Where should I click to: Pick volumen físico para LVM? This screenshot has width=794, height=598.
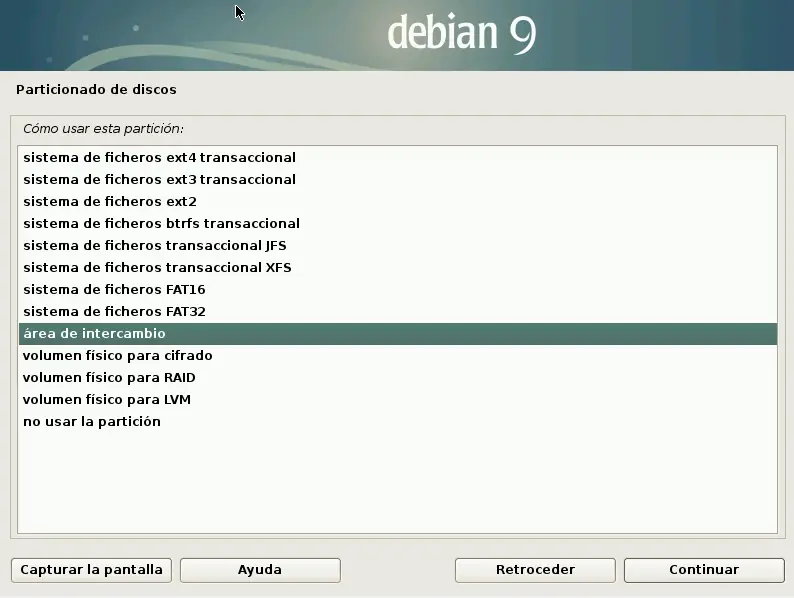(398, 400)
